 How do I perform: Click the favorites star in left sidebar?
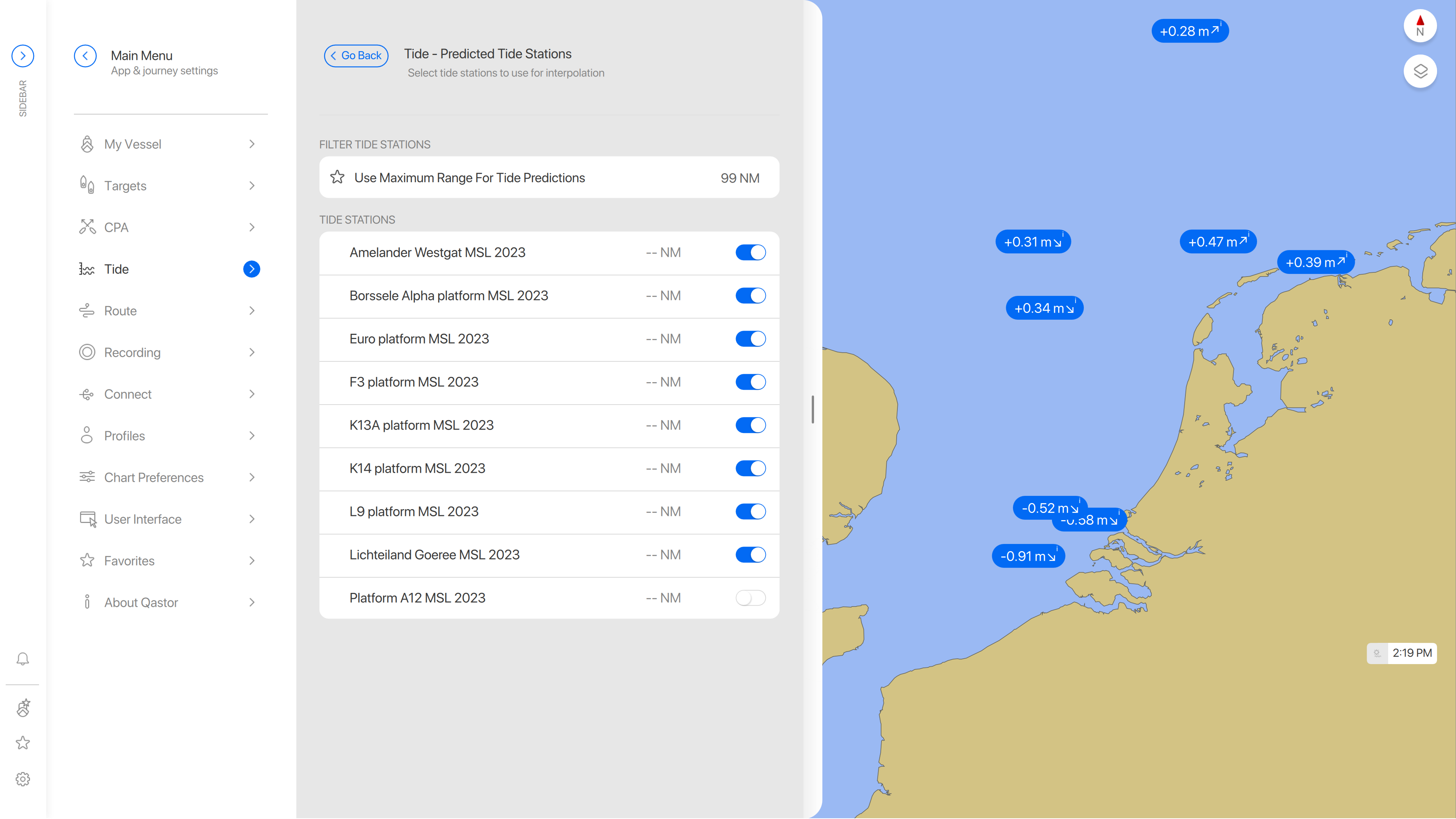tap(23, 742)
